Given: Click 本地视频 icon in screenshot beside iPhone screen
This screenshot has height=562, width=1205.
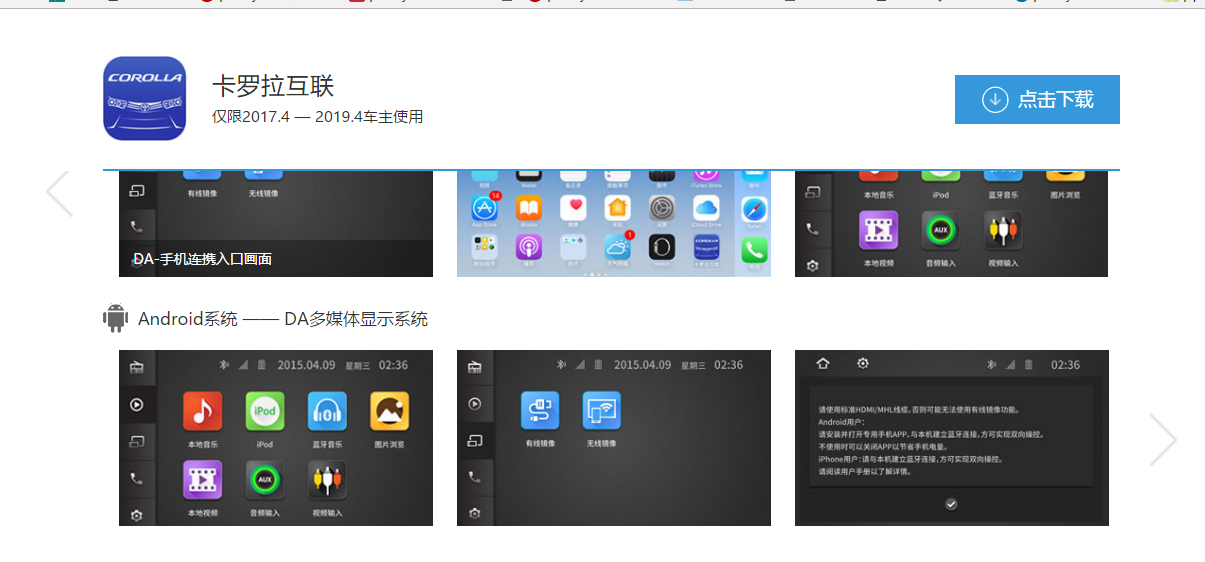Looking at the screenshot, I should tap(878, 231).
